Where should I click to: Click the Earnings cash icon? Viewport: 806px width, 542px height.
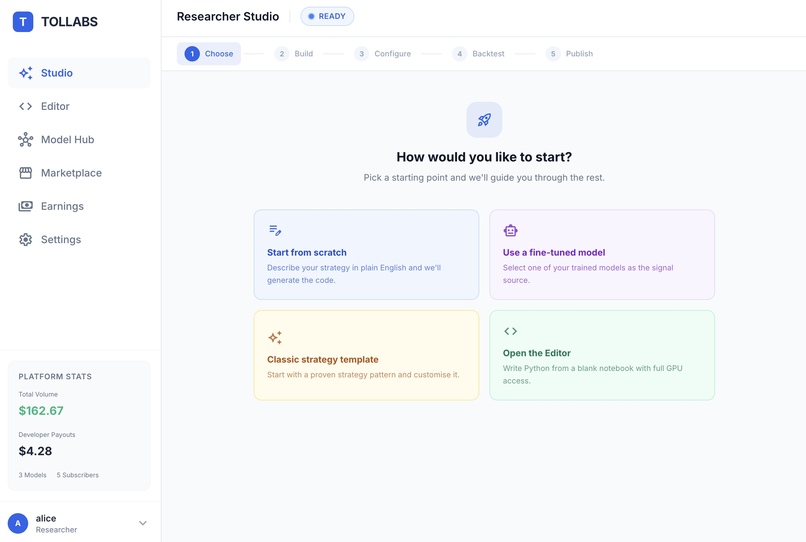pyautogui.click(x=26, y=206)
